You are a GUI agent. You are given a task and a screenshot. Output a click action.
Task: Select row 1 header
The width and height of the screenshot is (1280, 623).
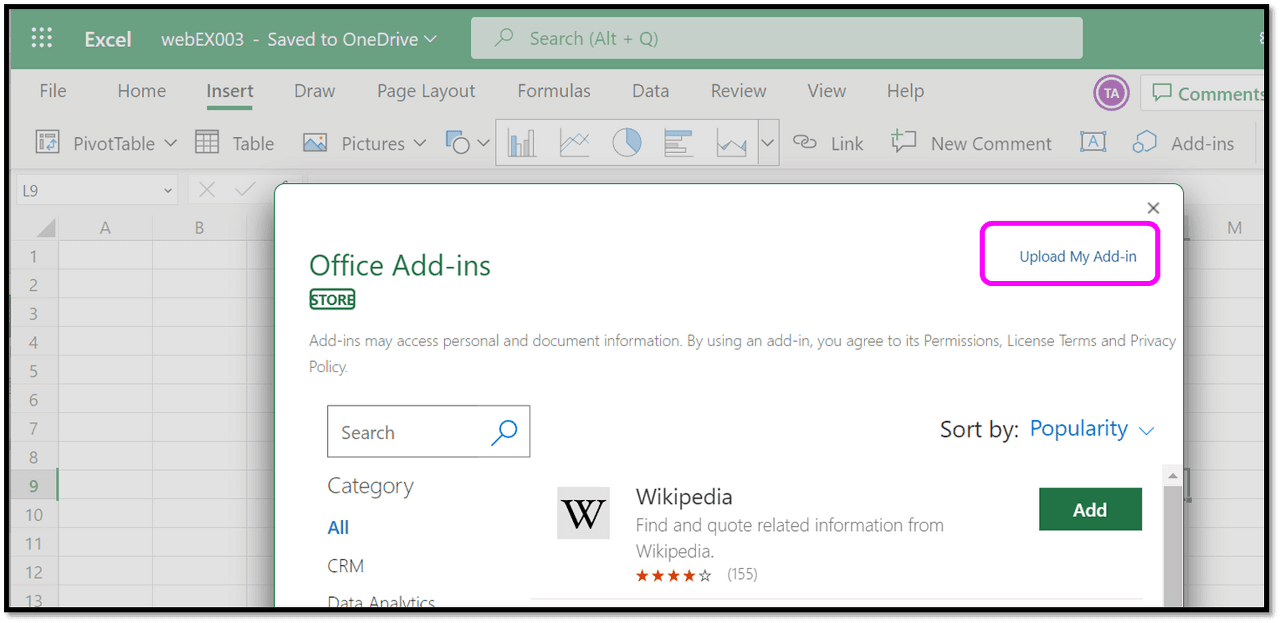tap(34, 257)
